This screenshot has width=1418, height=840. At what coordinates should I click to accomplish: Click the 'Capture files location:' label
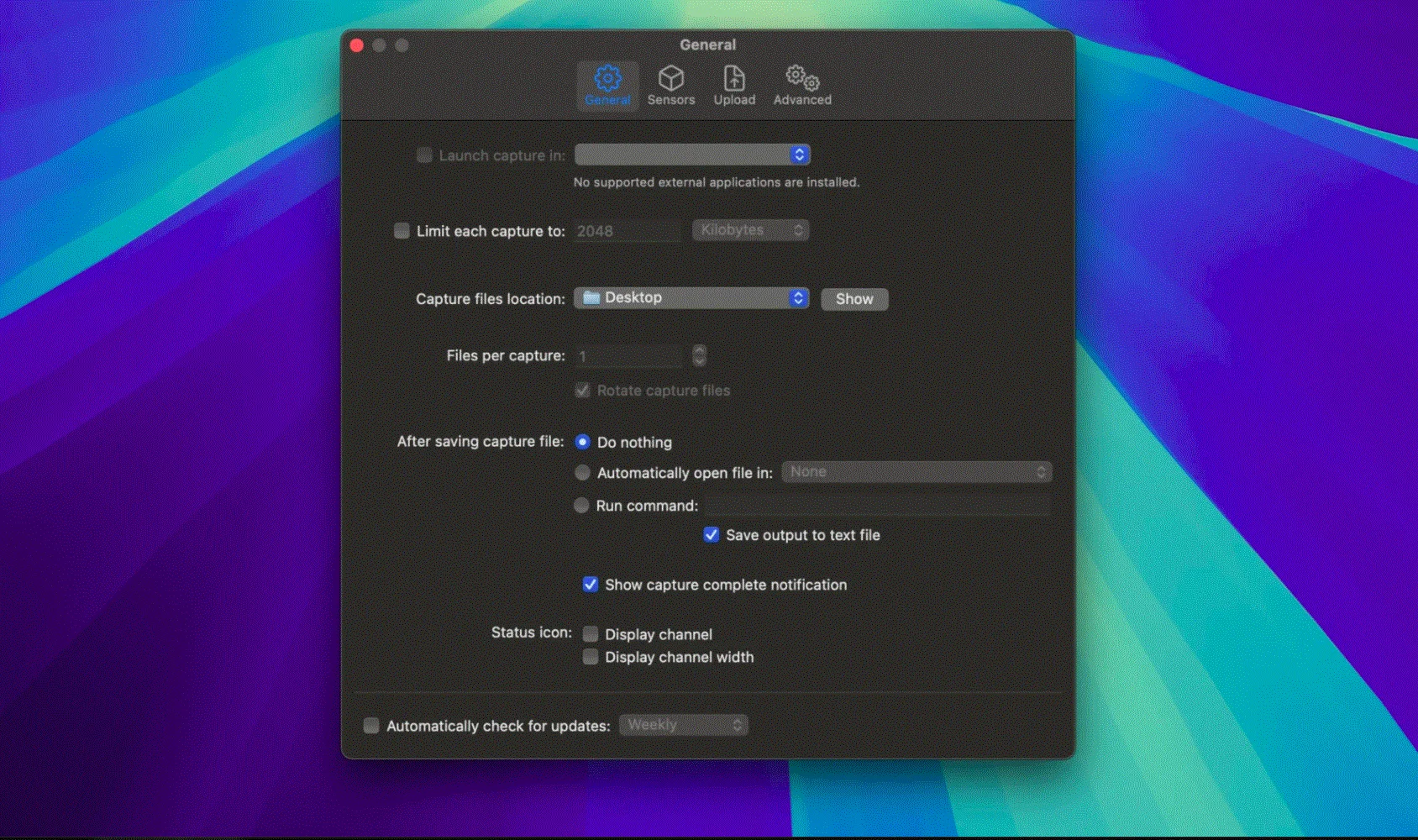pos(491,299)
